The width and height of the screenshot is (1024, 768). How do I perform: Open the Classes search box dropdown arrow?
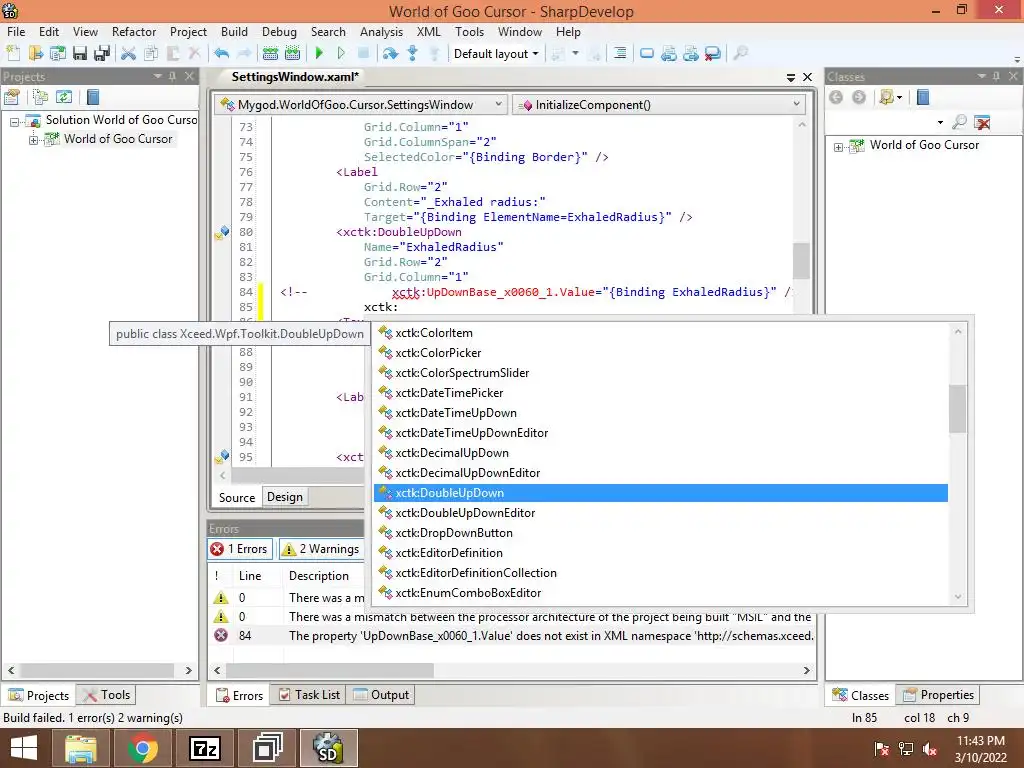pos(940,122)
